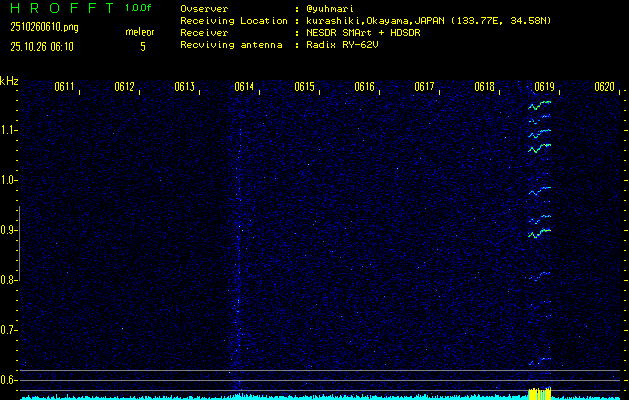629x400 pixels.
Task: Click the yellow signal peak in bottom strip
Action: 539,392
